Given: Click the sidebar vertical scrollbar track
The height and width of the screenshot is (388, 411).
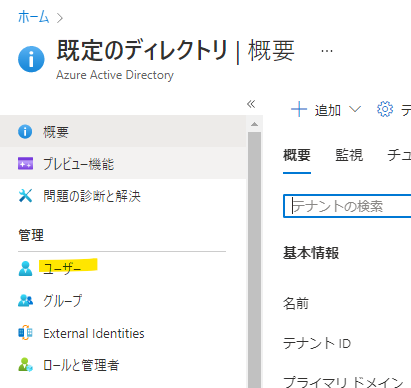Looking at the screenshot, I should [254, 260].
